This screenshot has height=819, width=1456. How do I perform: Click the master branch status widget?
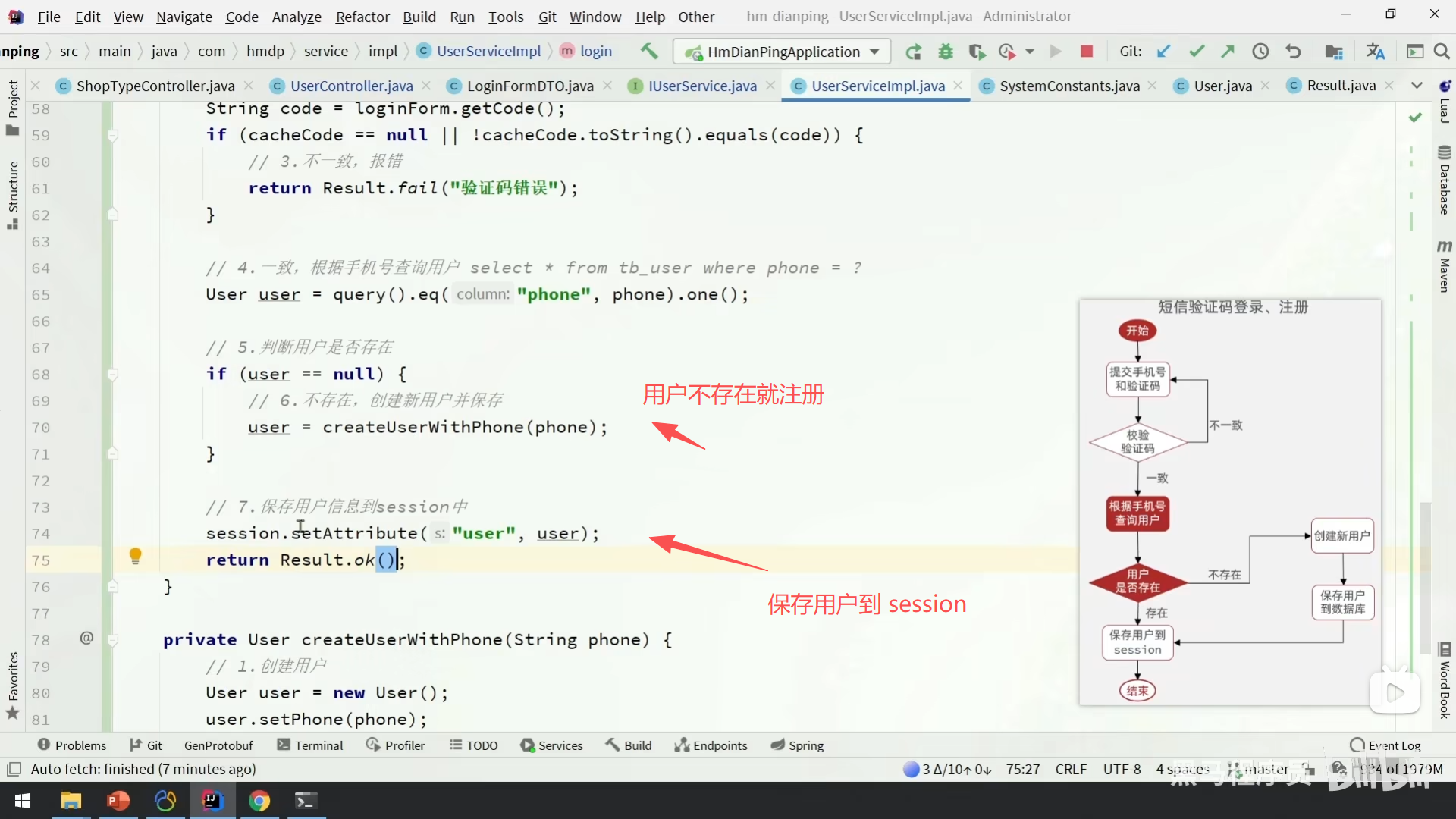tap(1265, 769)
